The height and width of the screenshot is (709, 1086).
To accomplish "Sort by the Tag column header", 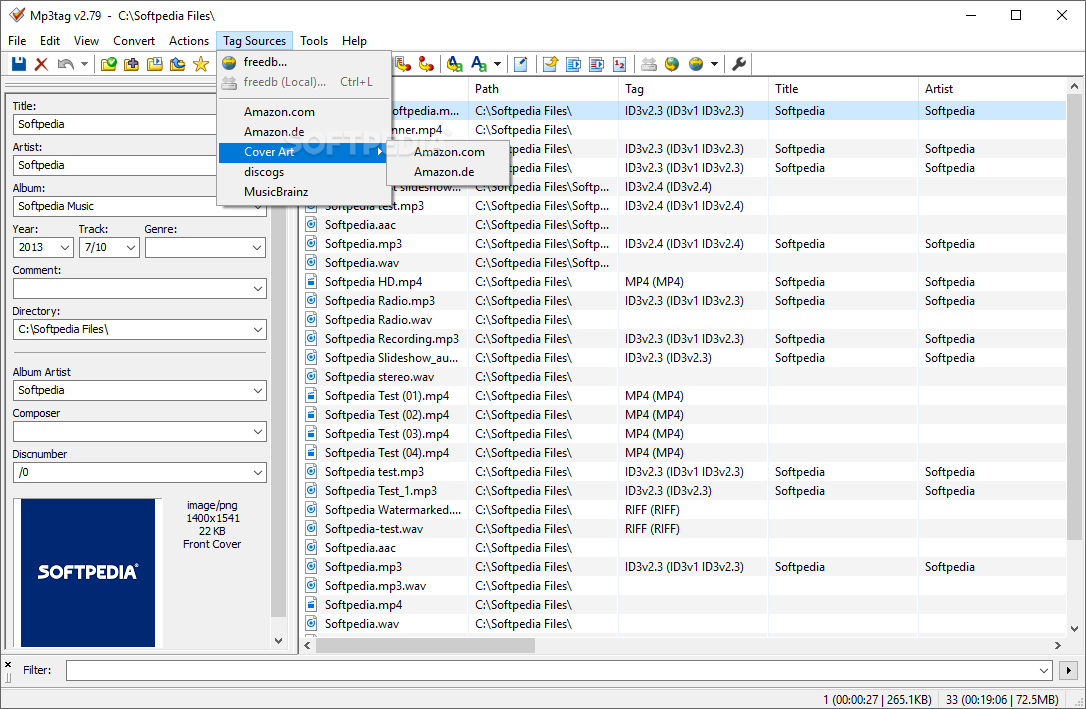I will coord(693,89).
